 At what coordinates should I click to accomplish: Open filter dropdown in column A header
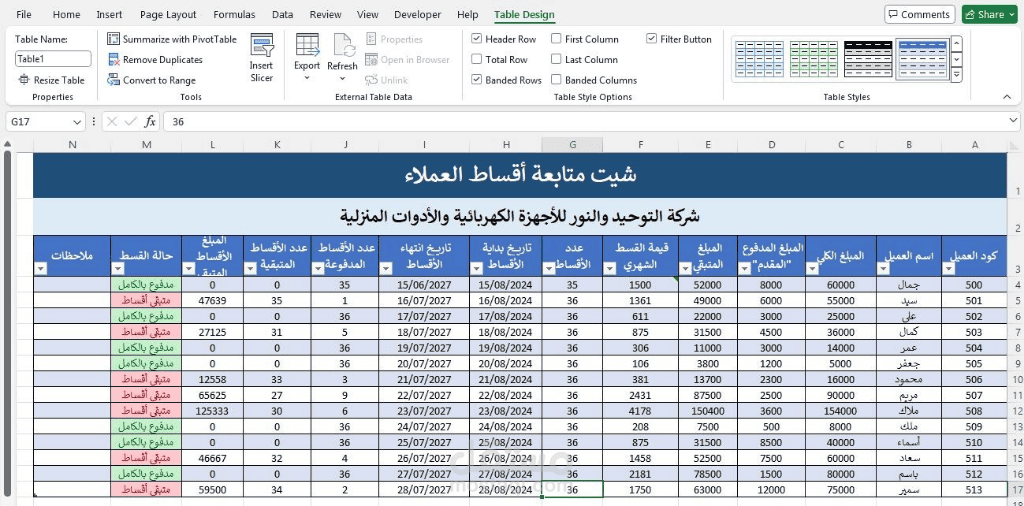(x=949, y=268)
